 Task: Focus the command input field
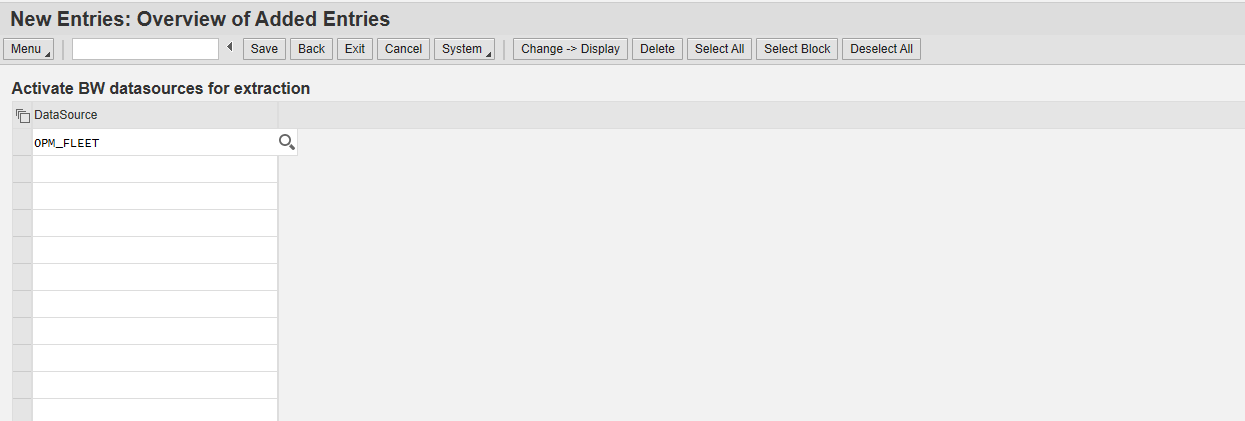[145, 49]
